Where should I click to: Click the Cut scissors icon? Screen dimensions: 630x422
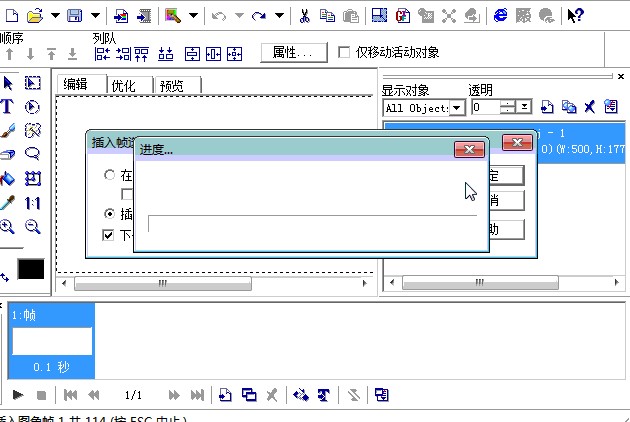click(304, 15)
